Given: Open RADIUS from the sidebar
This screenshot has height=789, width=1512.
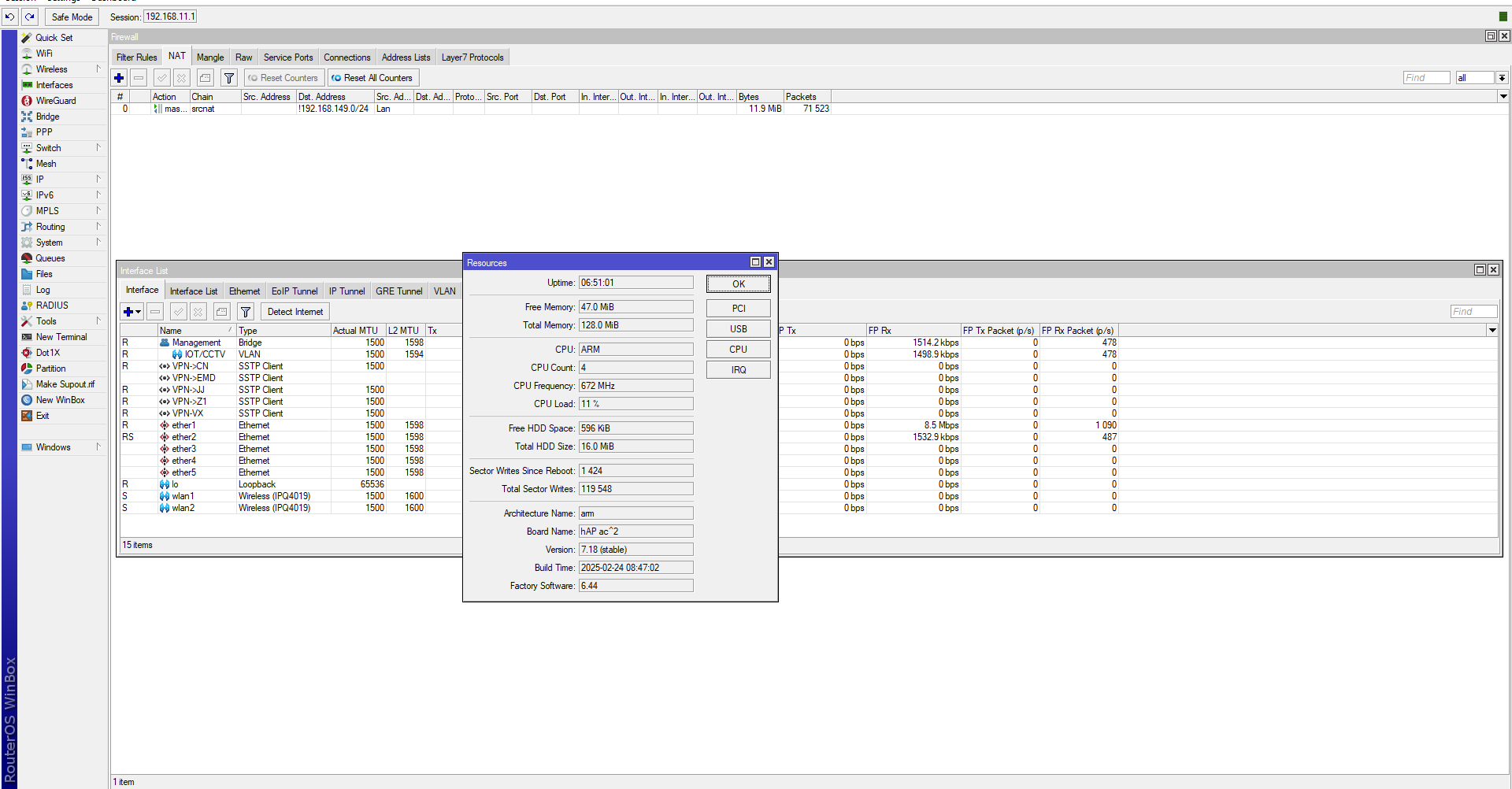Looking at the screenshot, I should pos(52,306).
